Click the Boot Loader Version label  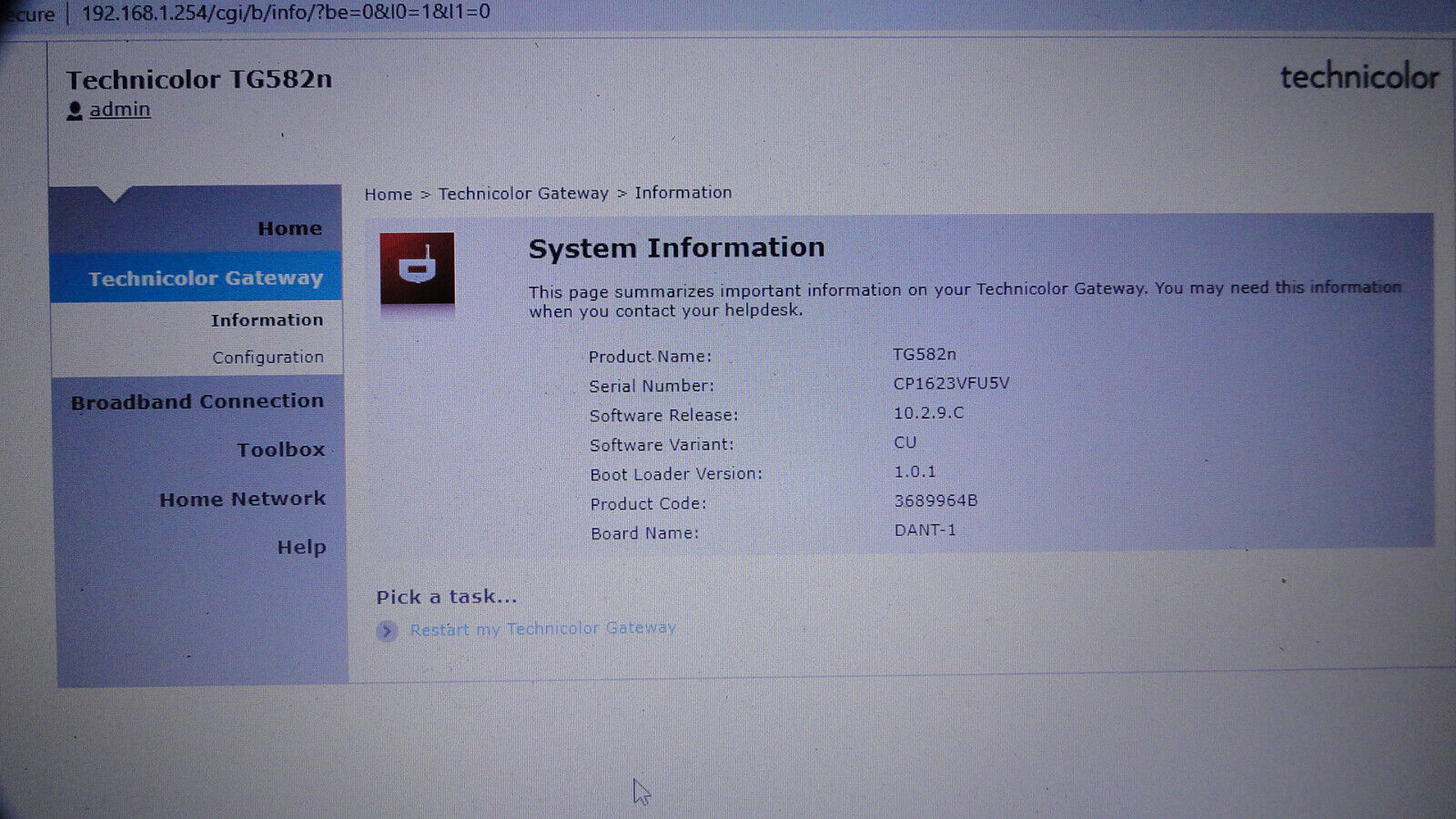coord(676,474)
